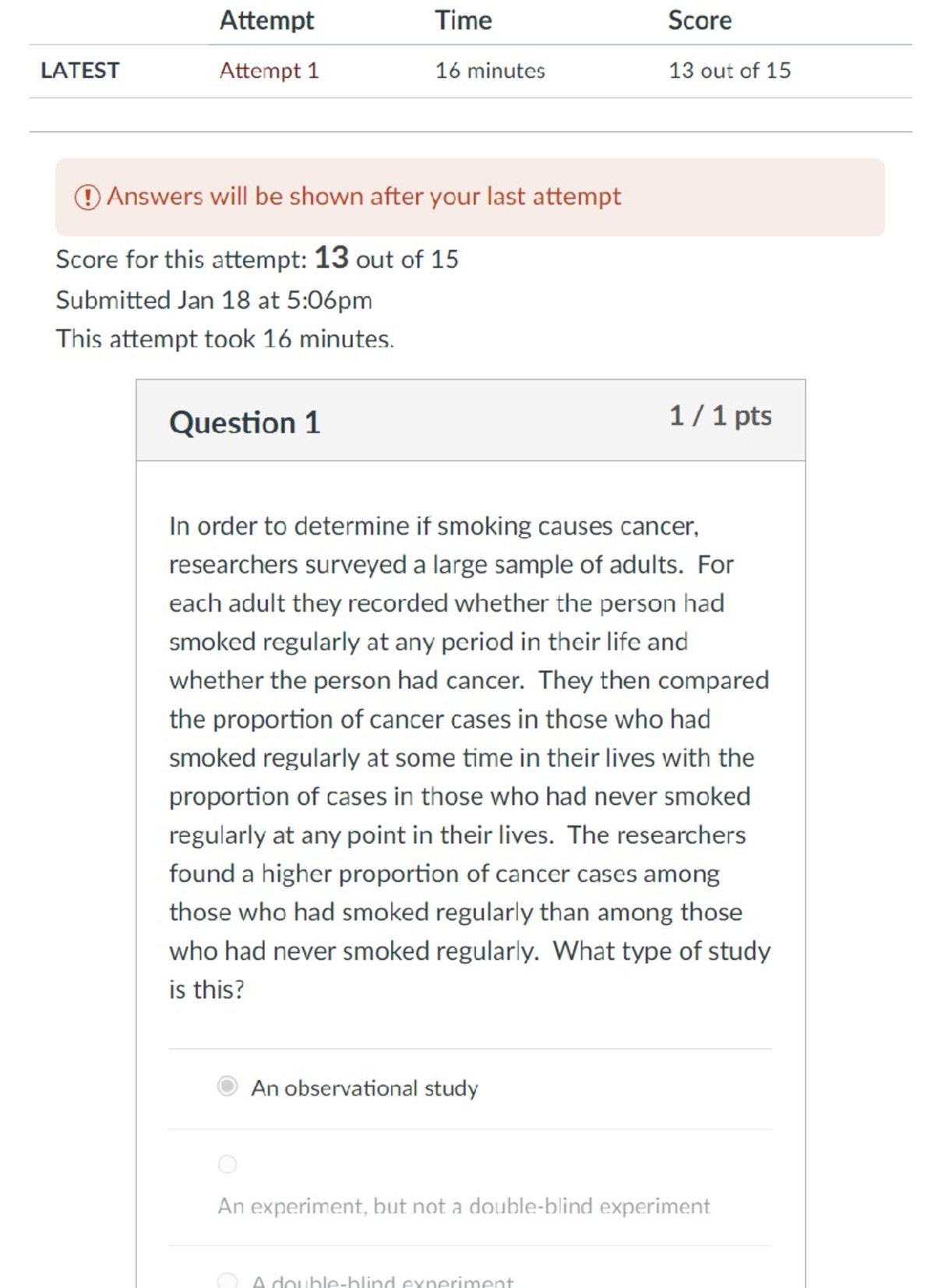Click the '13 out of 15' score text
Image resolution: width=935 pixels, height=1288 pixels.
pos(729,71)
